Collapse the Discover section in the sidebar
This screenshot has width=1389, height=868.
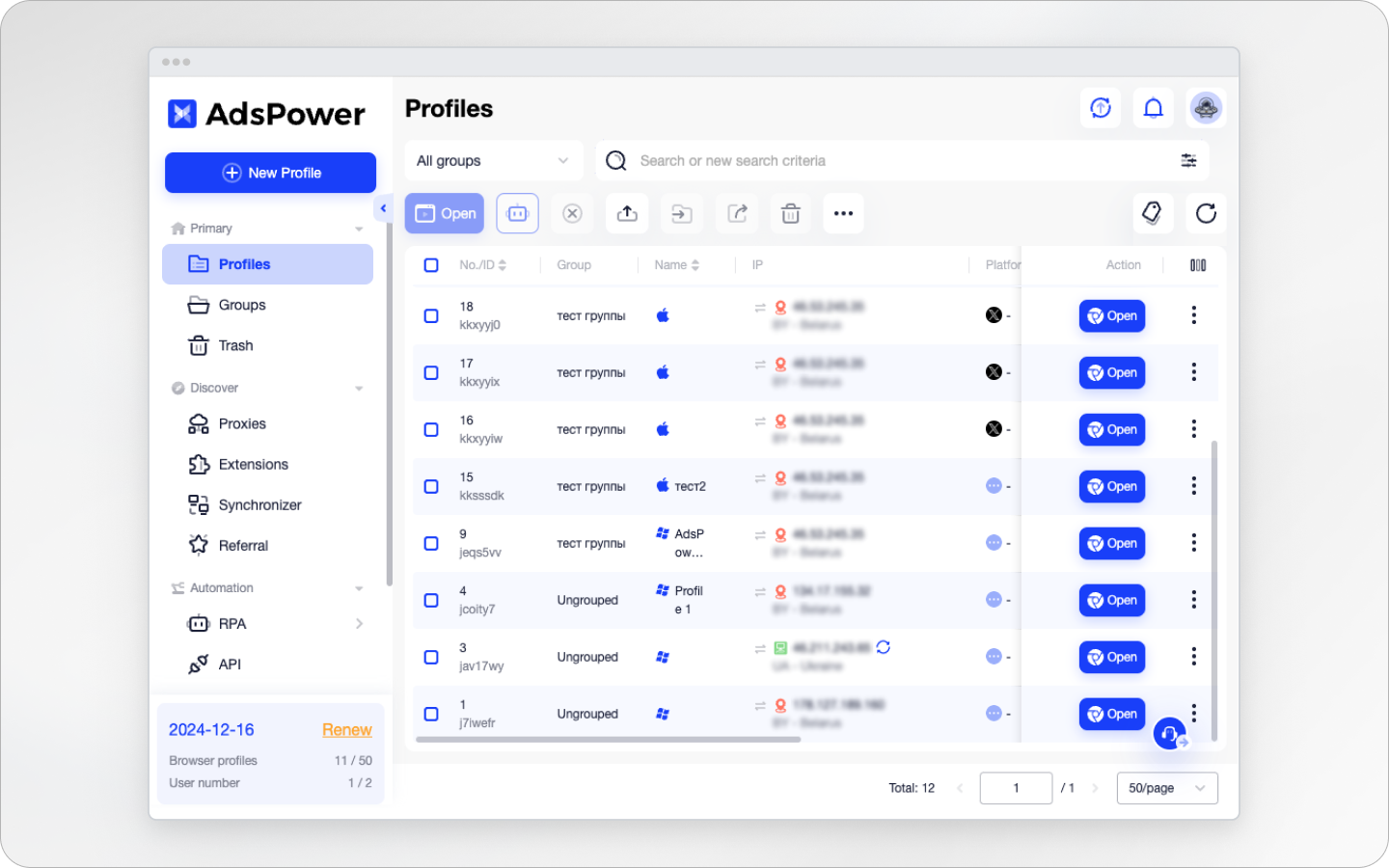point(359,388)
